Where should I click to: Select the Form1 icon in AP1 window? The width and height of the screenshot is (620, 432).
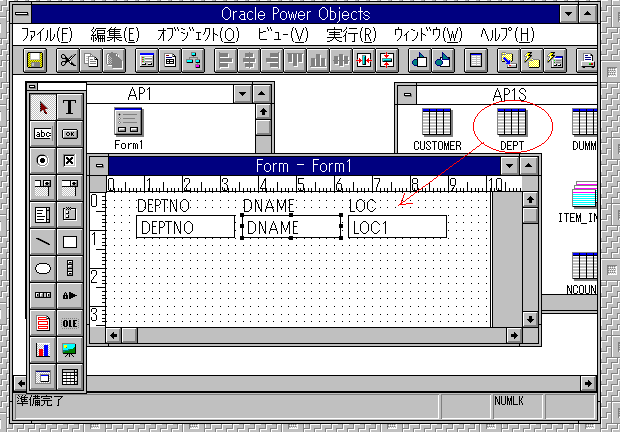point(129,129)
